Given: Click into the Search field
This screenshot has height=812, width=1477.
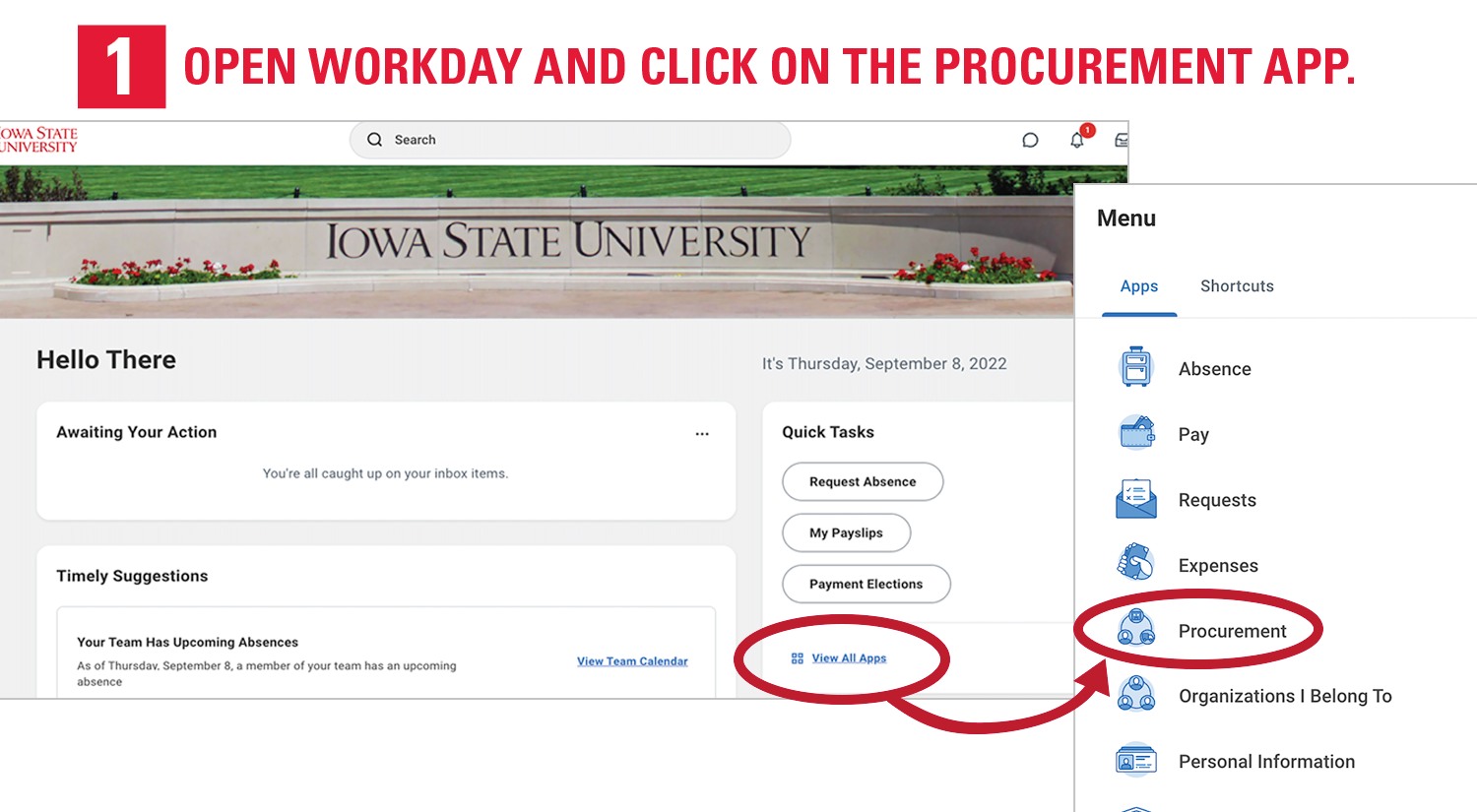Looking at the screenshot, I should (x=570, y=140).
